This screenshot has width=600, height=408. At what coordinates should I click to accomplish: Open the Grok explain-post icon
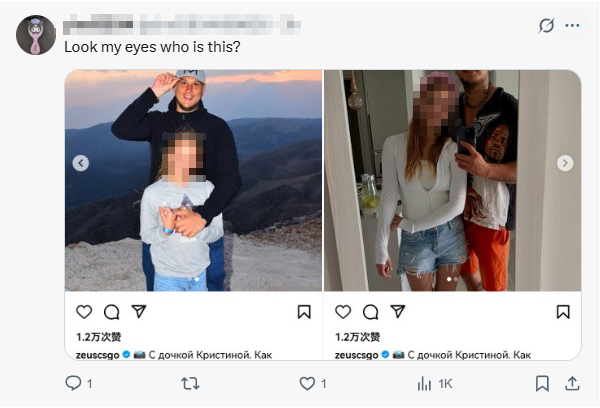tap(546, 26)
